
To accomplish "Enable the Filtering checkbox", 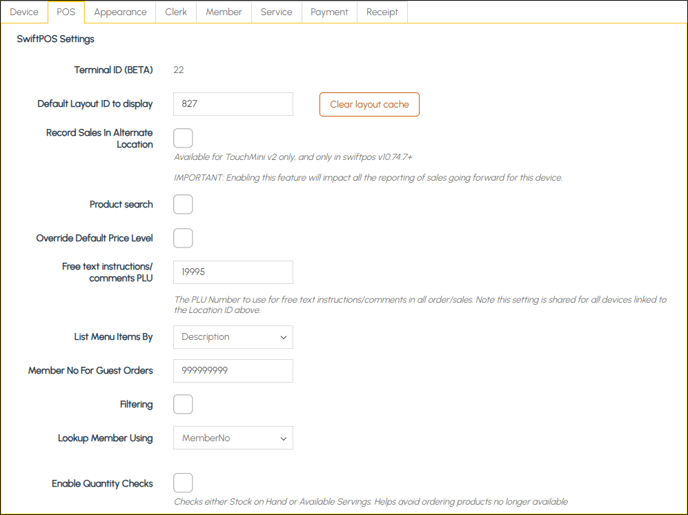I will [183, 404].
